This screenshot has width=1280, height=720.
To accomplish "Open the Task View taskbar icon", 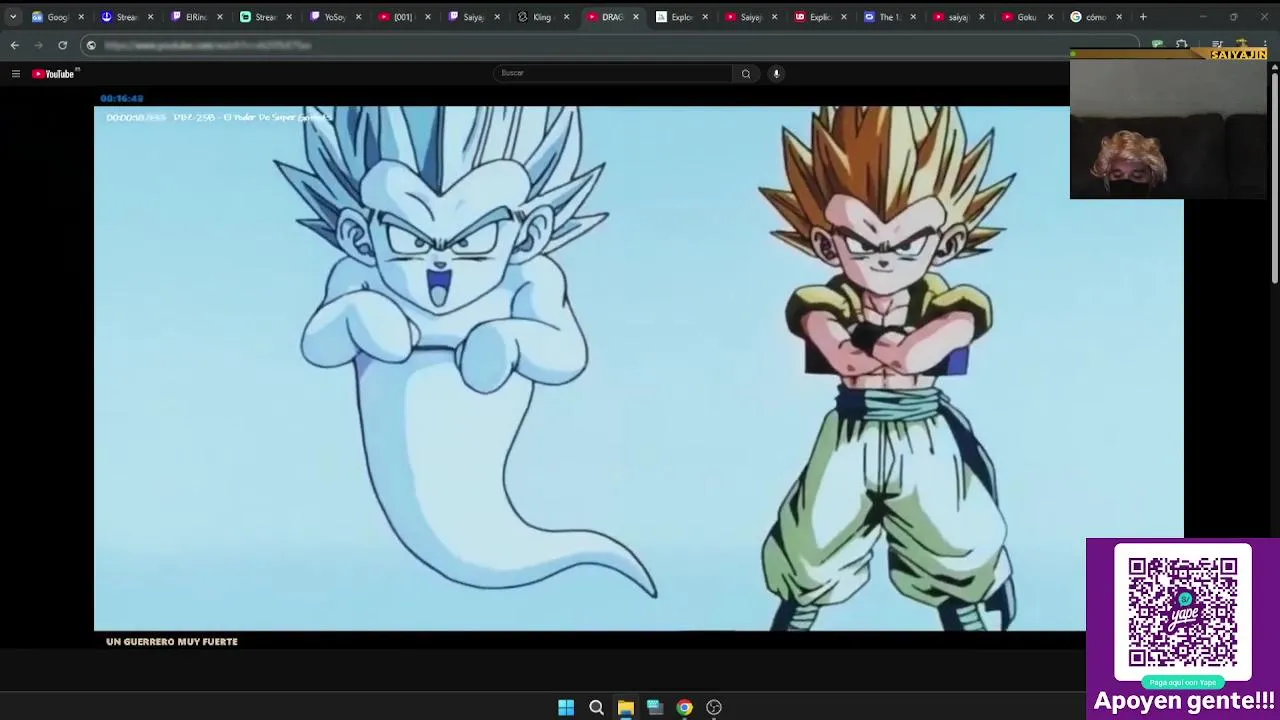I will point(655,707).
